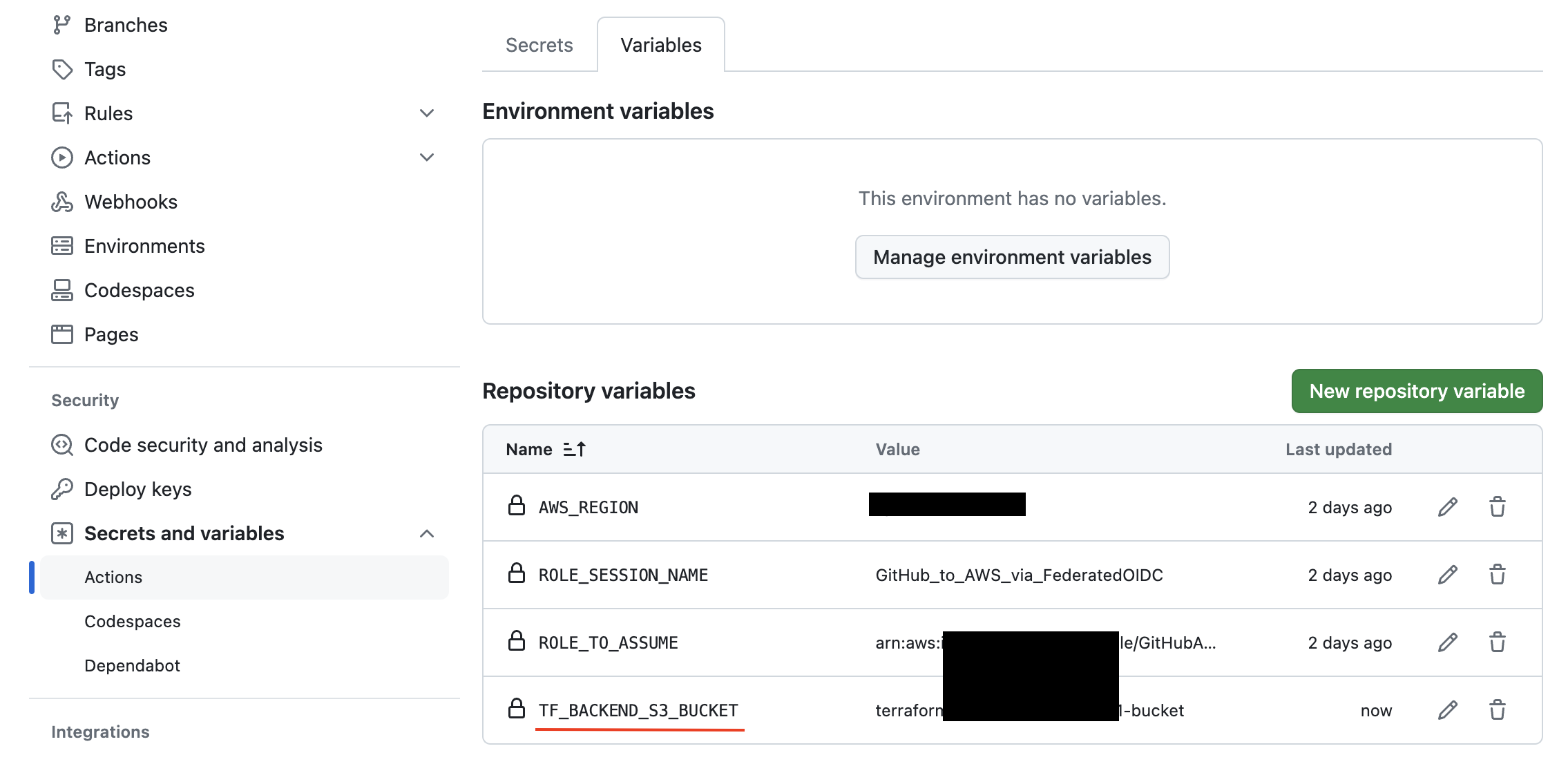Expand the Rules section chevron
The height and width of the screenshot is (764, 1568).
click(427, 113)
